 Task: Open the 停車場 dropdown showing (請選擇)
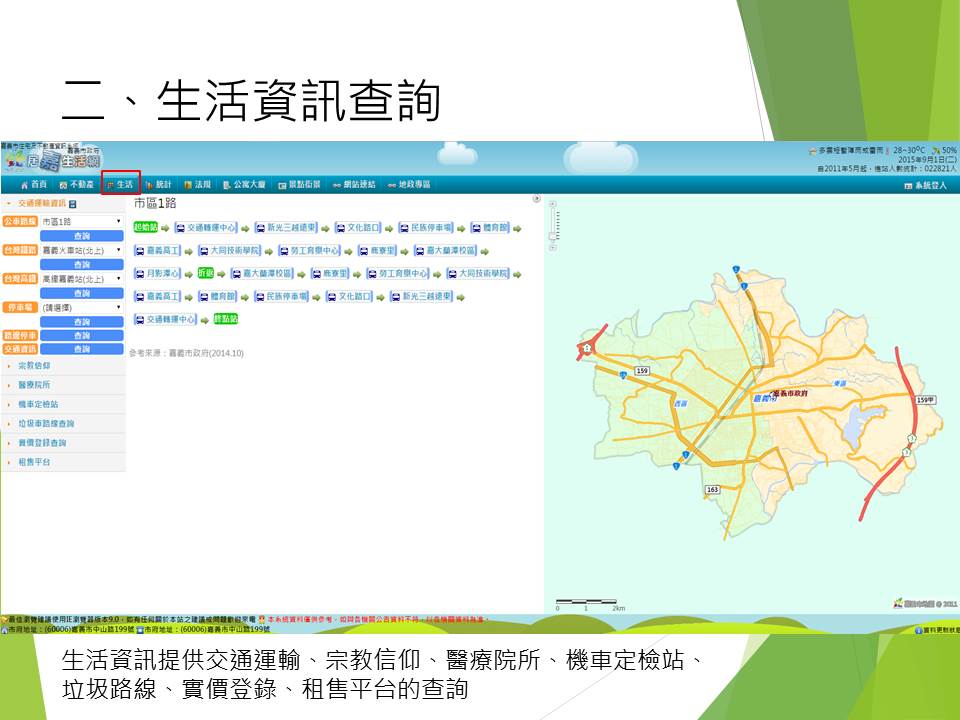82,308
